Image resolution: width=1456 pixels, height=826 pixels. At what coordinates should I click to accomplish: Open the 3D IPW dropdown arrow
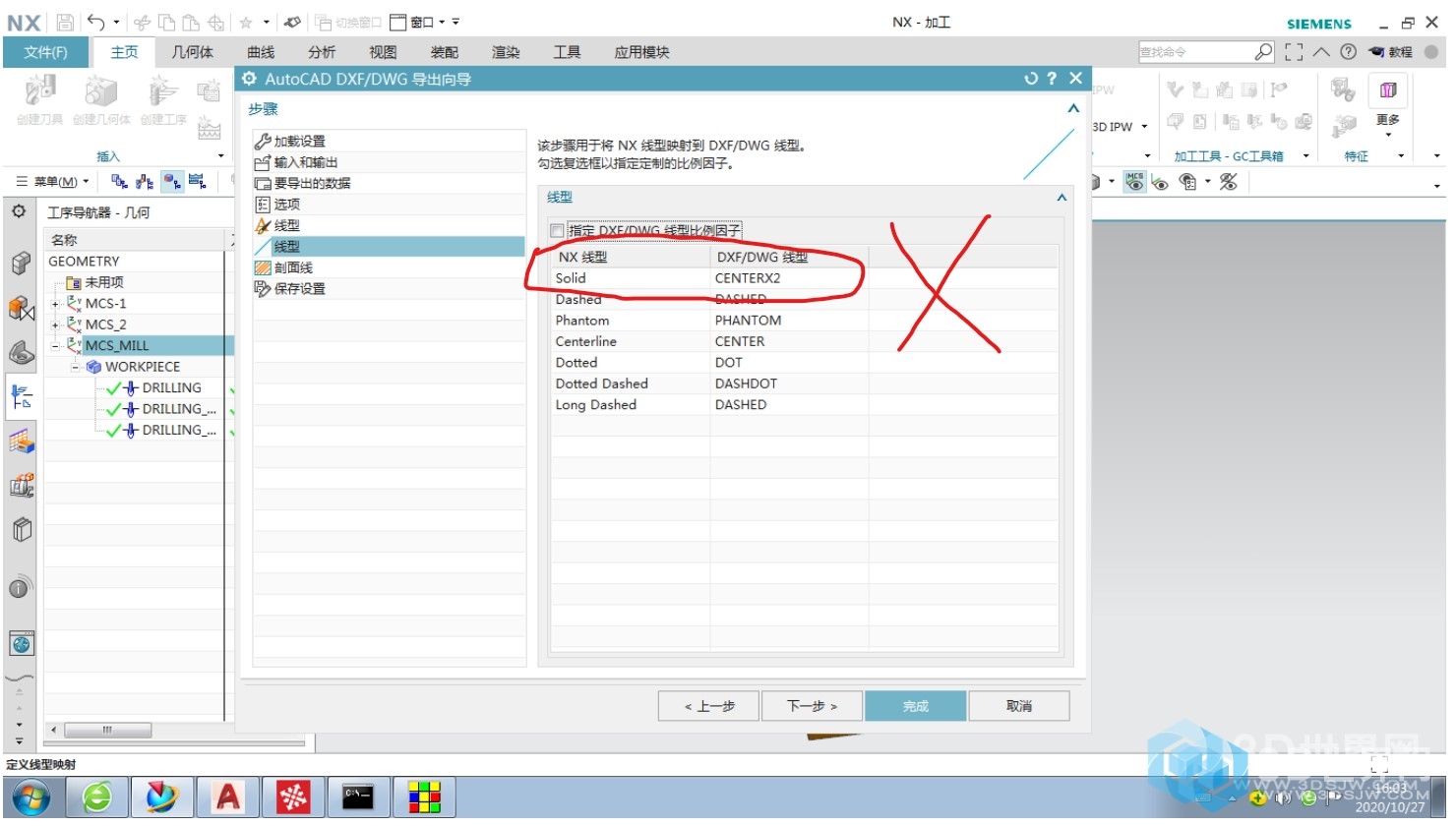pos(1144,127)
